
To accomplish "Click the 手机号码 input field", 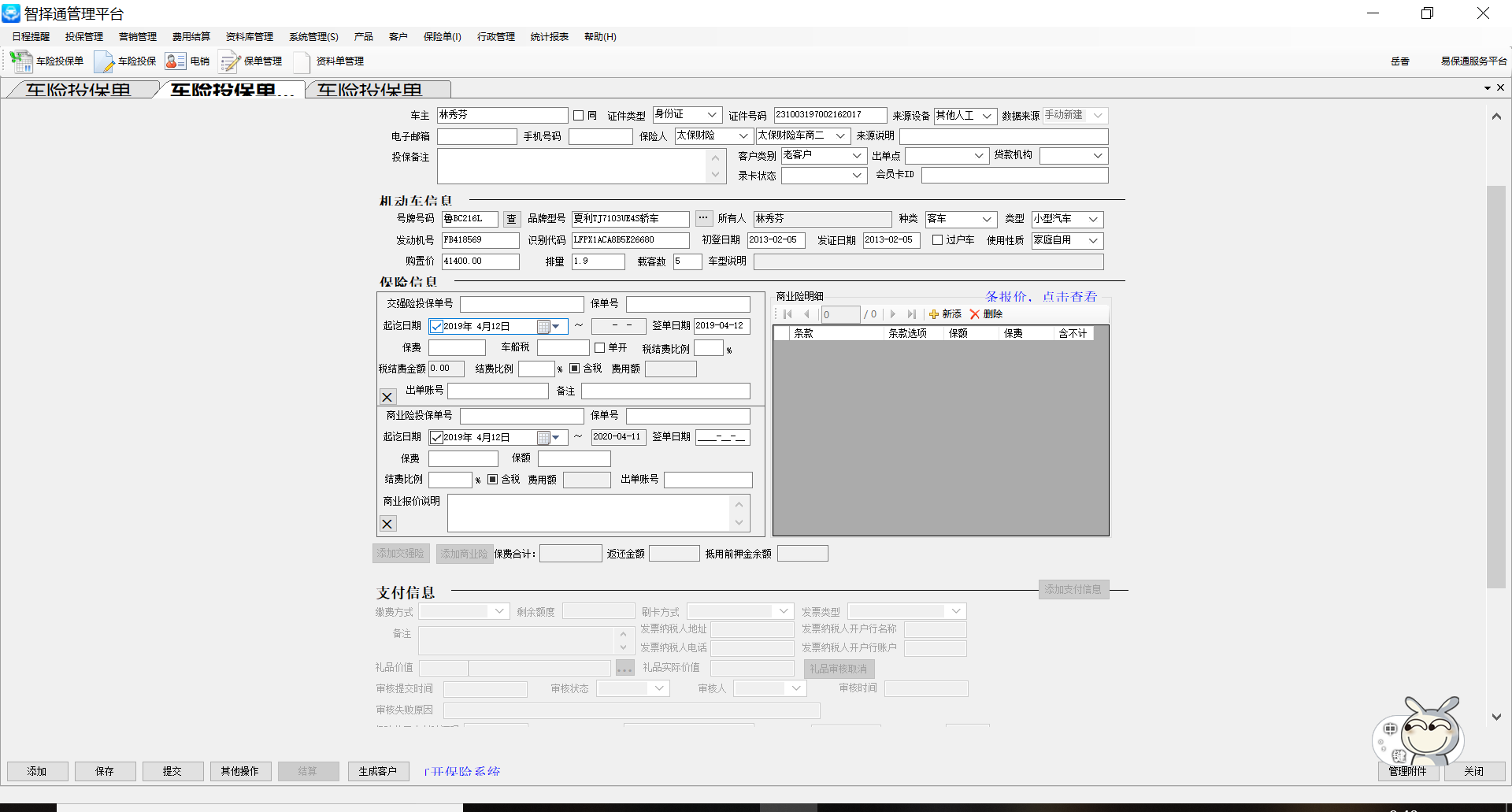I will pyautogui.click(x=600, y=137).
